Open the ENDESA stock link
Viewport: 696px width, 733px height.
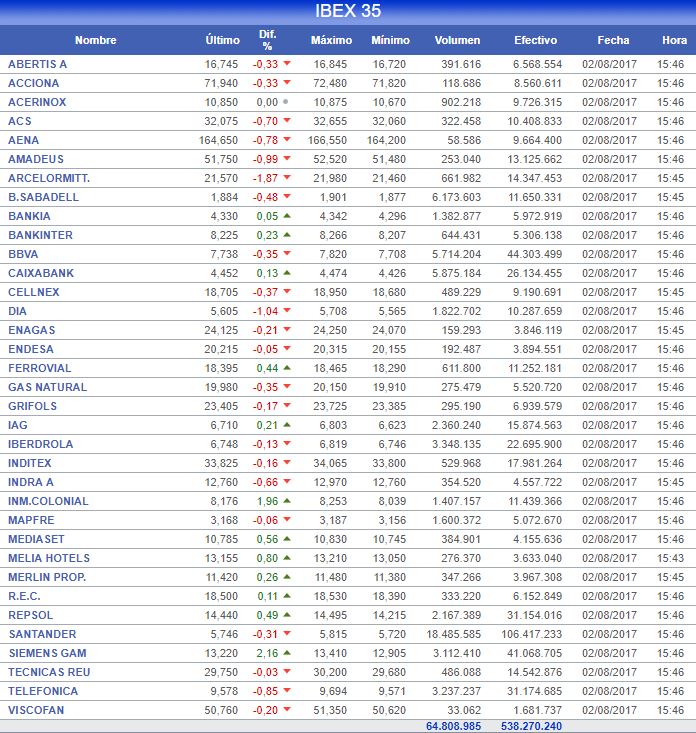tap(31, 349)
